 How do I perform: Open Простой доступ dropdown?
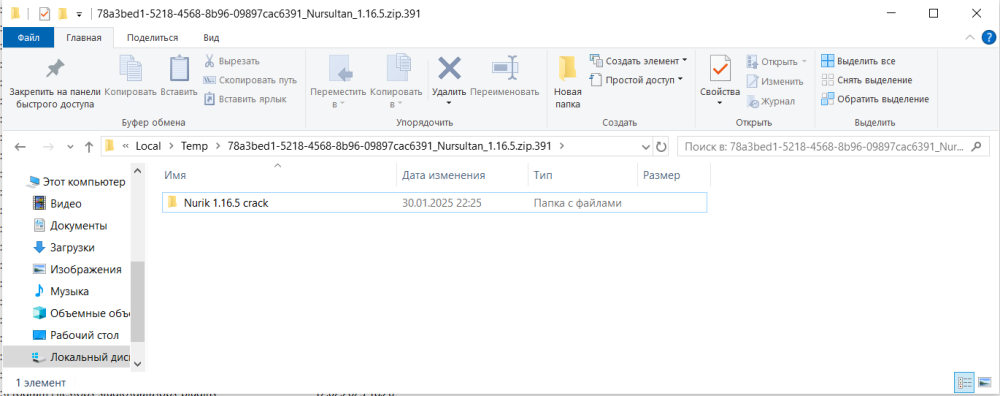636,80
